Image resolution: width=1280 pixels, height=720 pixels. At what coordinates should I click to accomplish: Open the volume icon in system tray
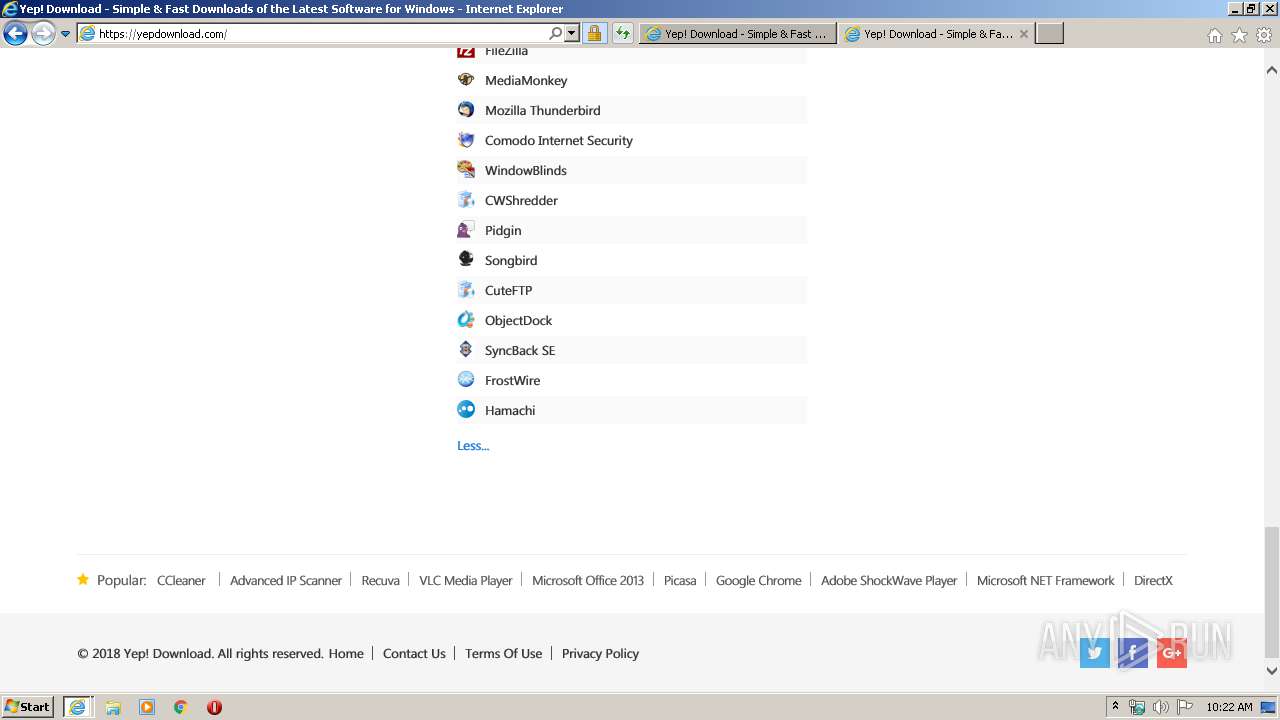coord(1160,707)
